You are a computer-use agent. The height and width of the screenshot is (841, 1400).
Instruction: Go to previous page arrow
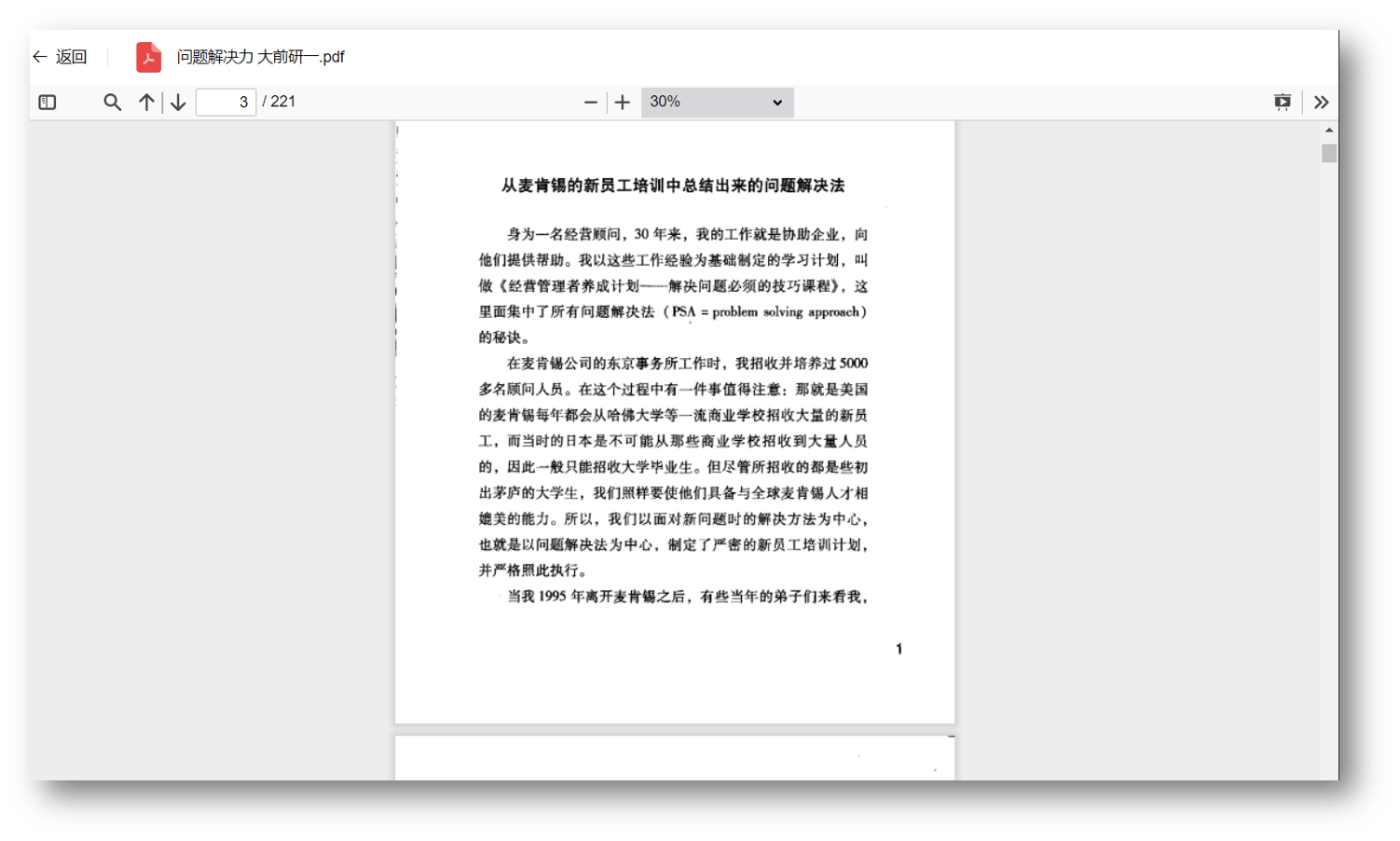pos(146,103)
